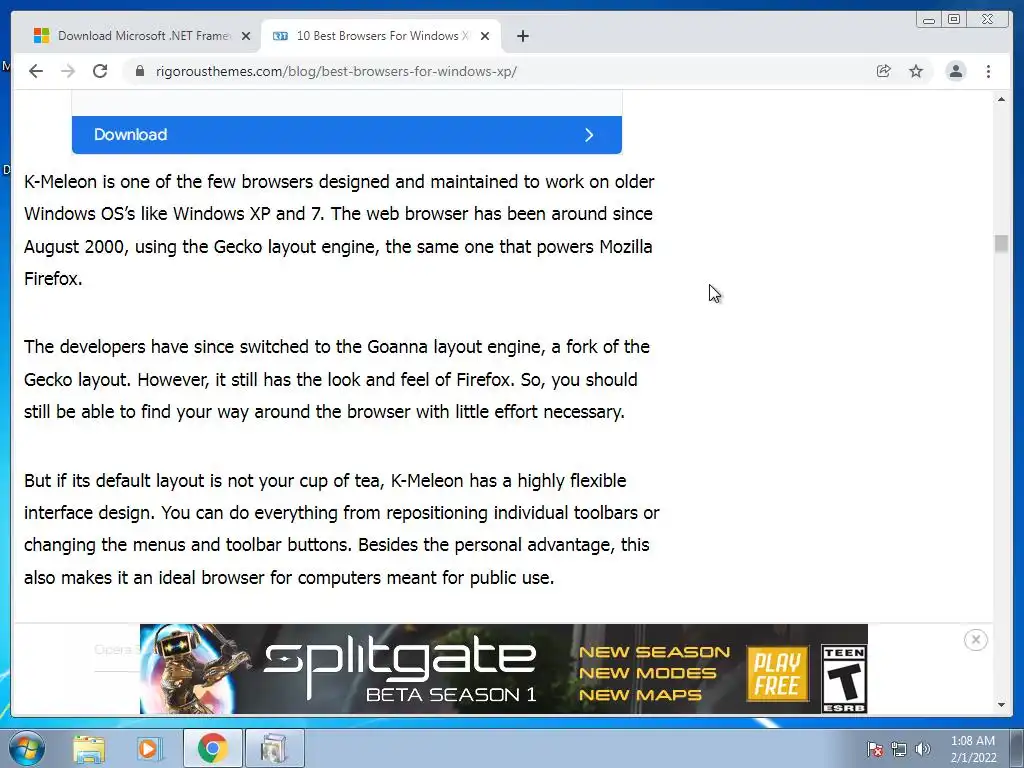The image size is (1024, 768).
Task: Close the 10 Best Browsers tab
Action: click(x=485, y=36)
